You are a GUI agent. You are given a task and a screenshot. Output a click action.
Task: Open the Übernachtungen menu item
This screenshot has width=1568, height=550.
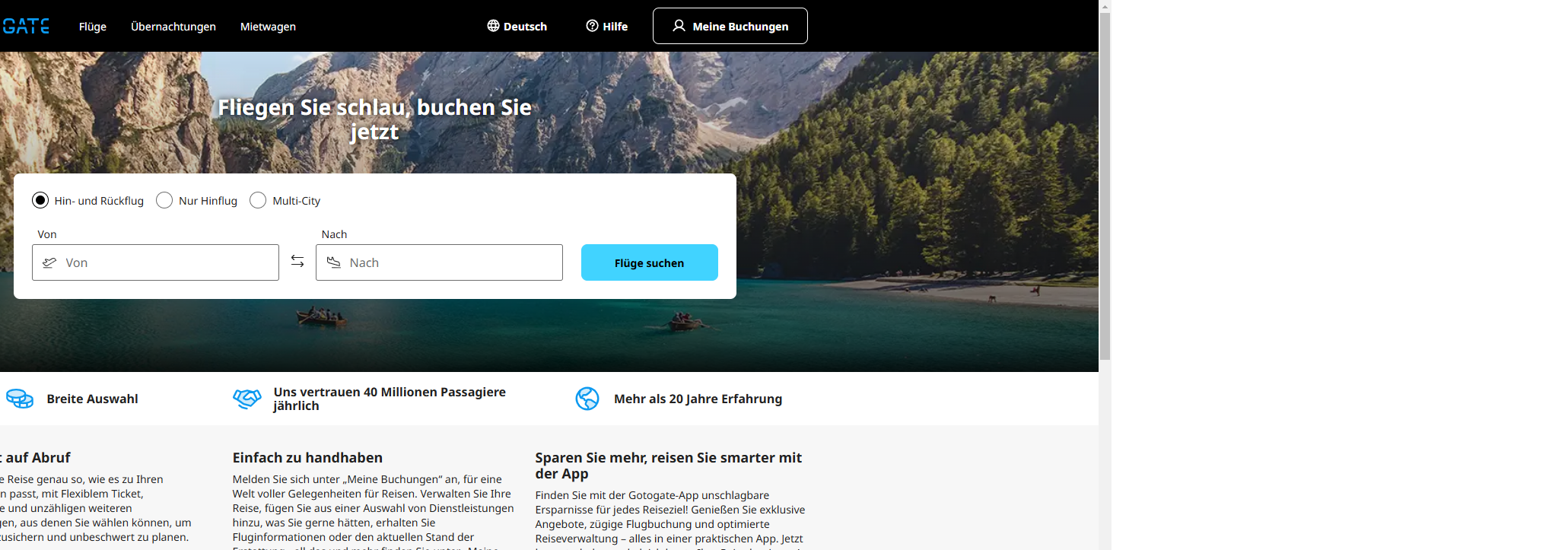click(x=173, y=27)
